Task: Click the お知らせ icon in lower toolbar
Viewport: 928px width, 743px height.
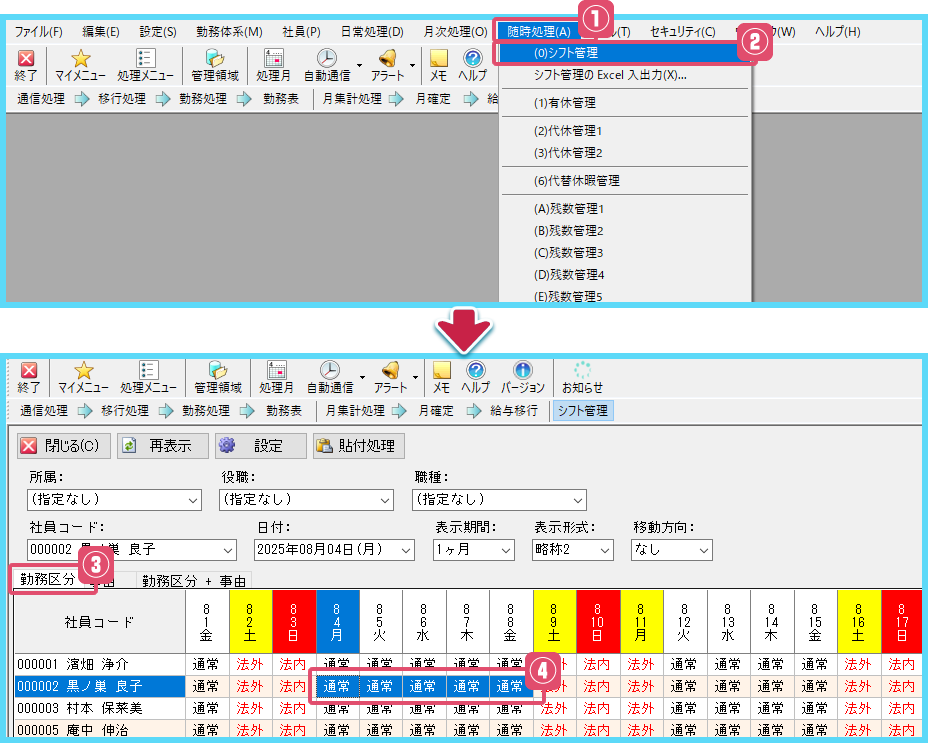Action: (x=582, y=377)
